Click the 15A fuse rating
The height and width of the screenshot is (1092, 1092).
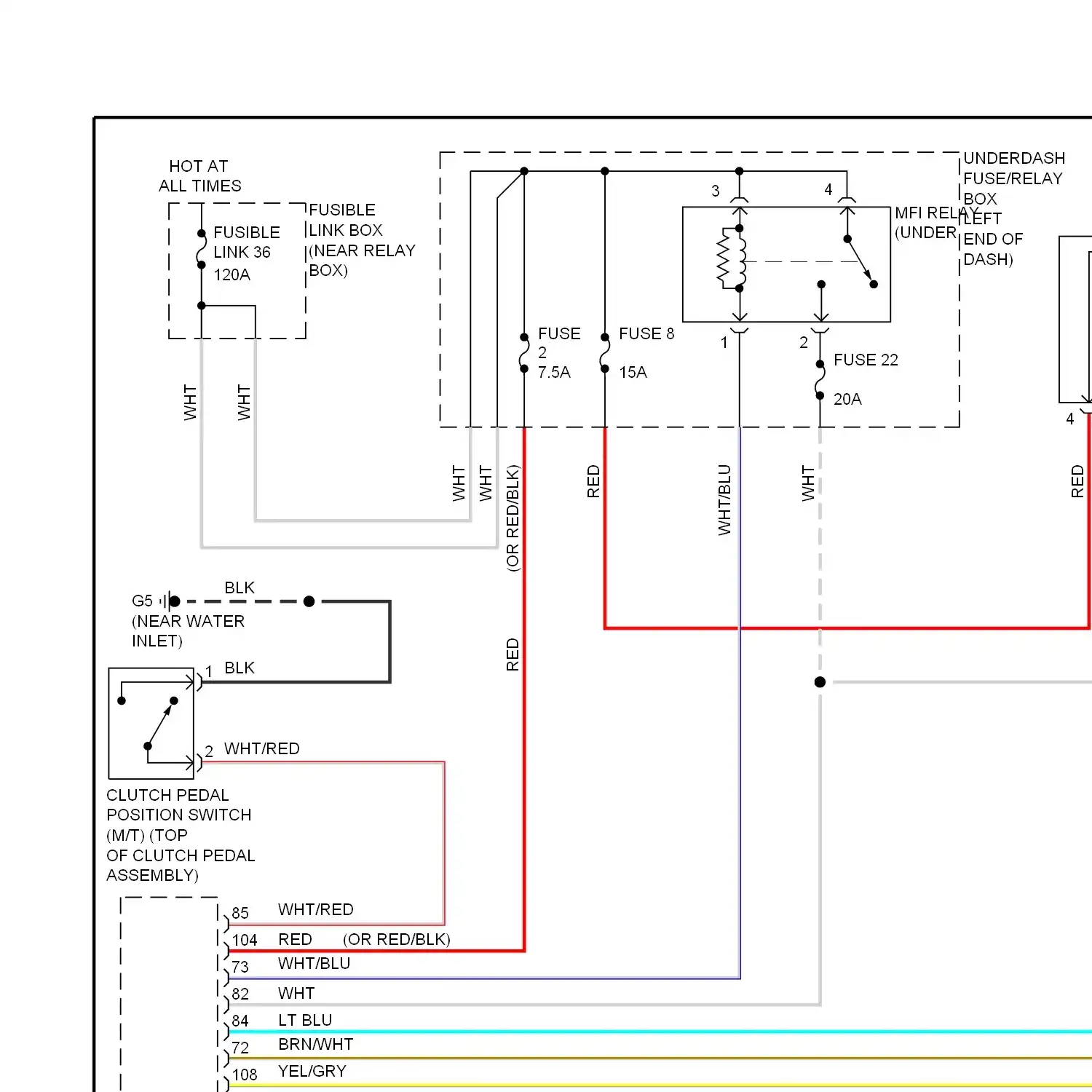point(633,373)
